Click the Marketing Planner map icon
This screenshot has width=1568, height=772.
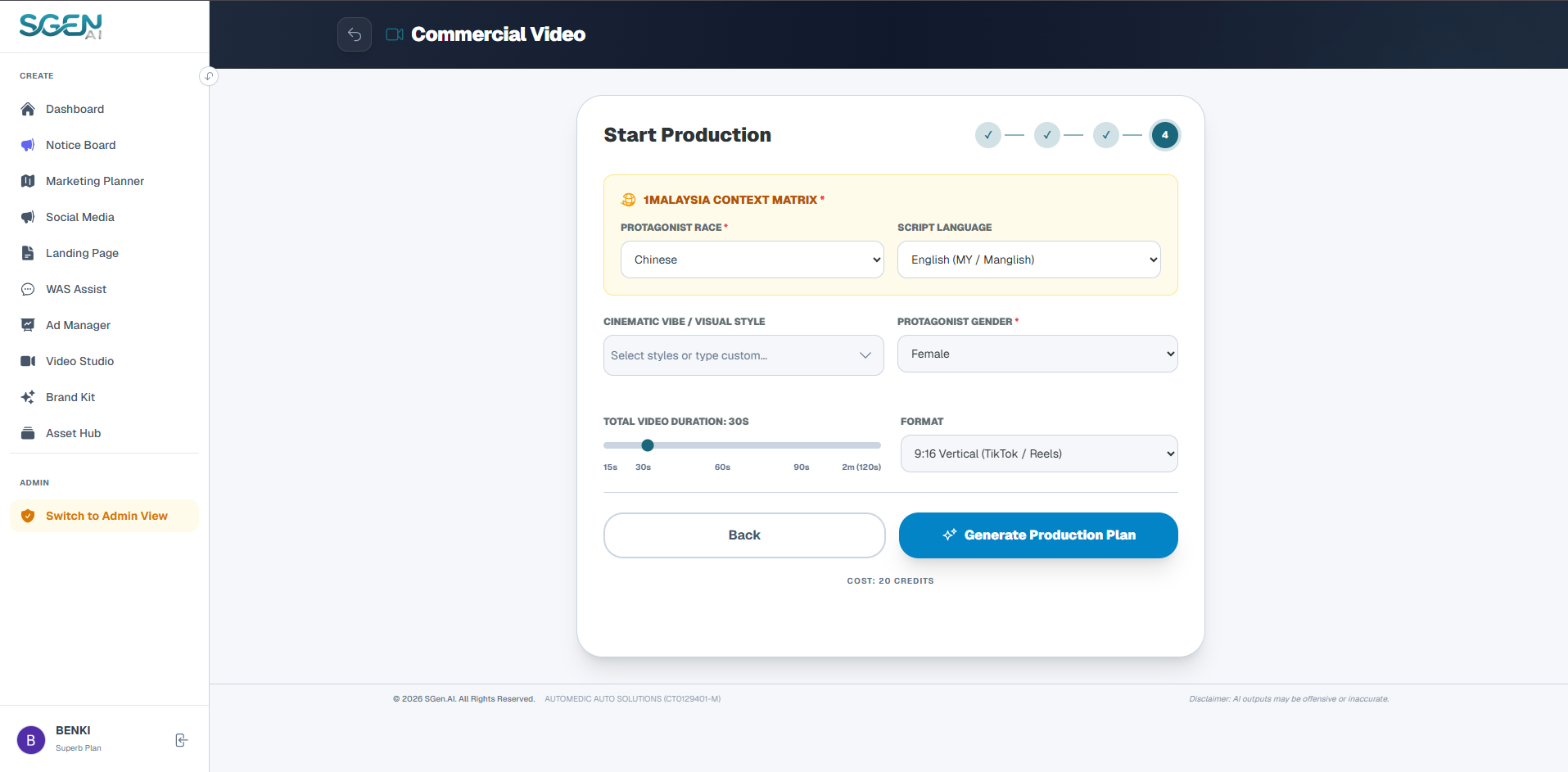pos(28,181)
